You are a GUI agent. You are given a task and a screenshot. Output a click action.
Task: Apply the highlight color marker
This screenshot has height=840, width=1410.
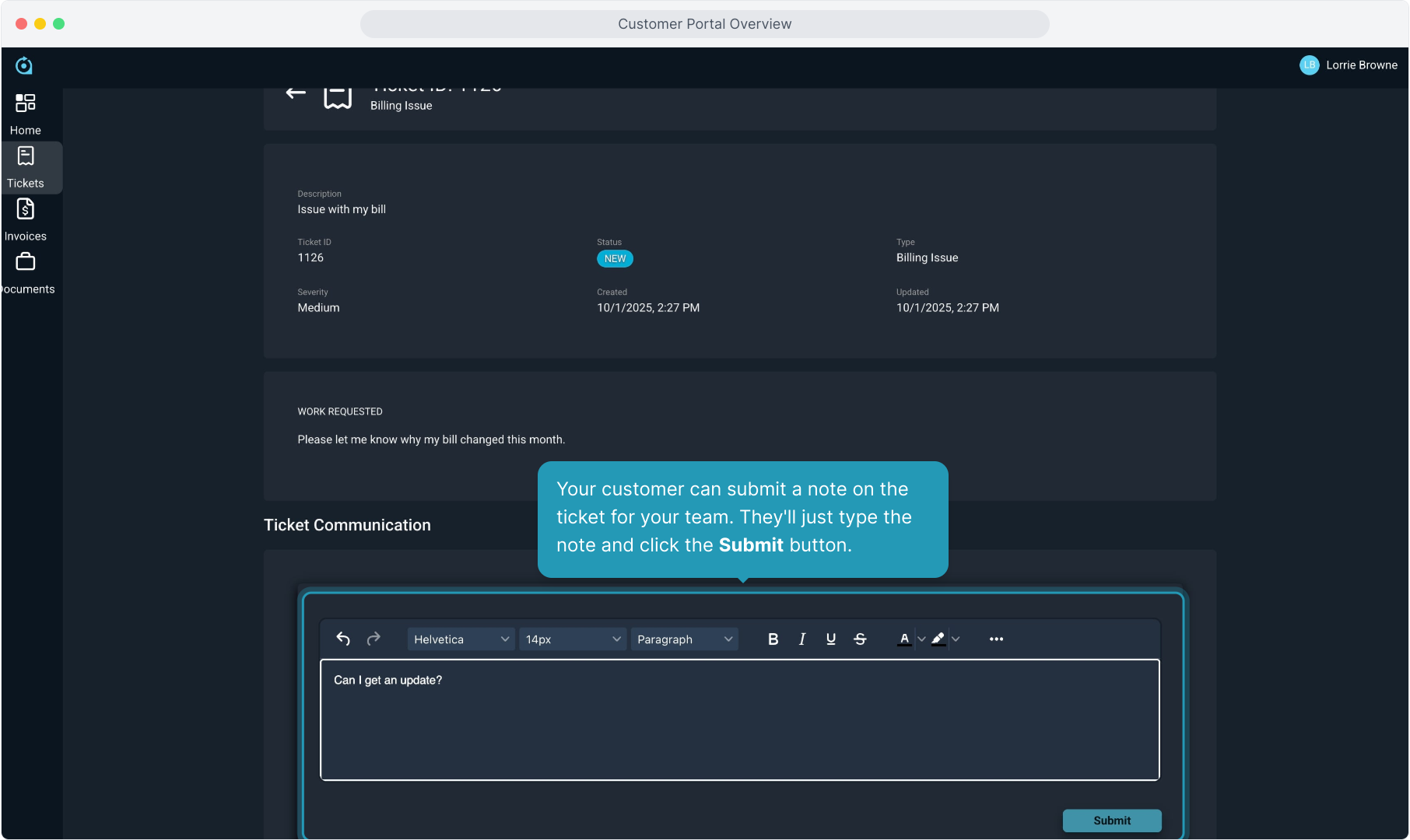[938, 639]
